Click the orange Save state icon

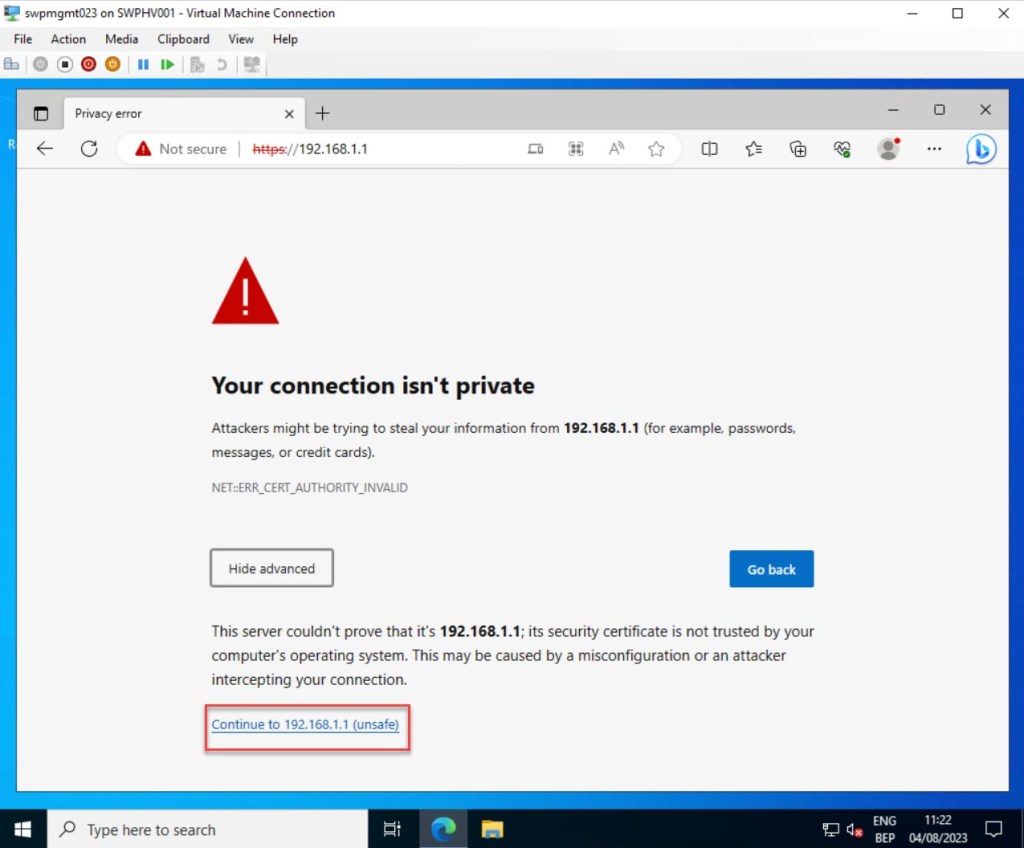click(x=112, y=64)
